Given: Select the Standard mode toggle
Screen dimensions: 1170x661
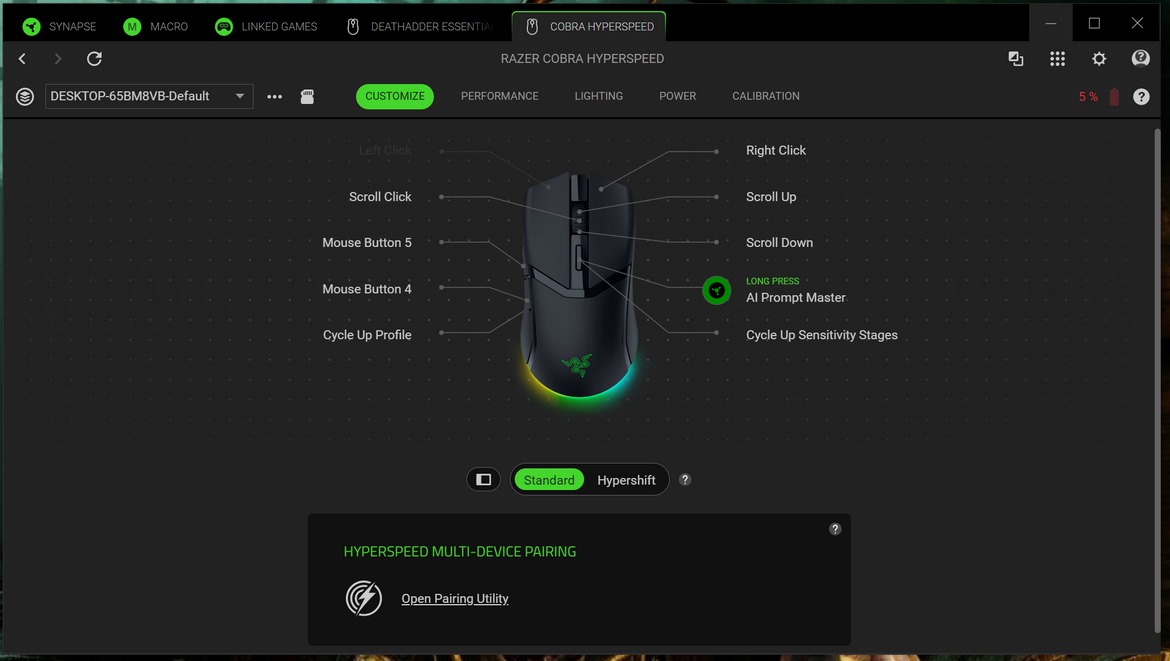Looking at the screenshot, I should click(x=549, y=480).
